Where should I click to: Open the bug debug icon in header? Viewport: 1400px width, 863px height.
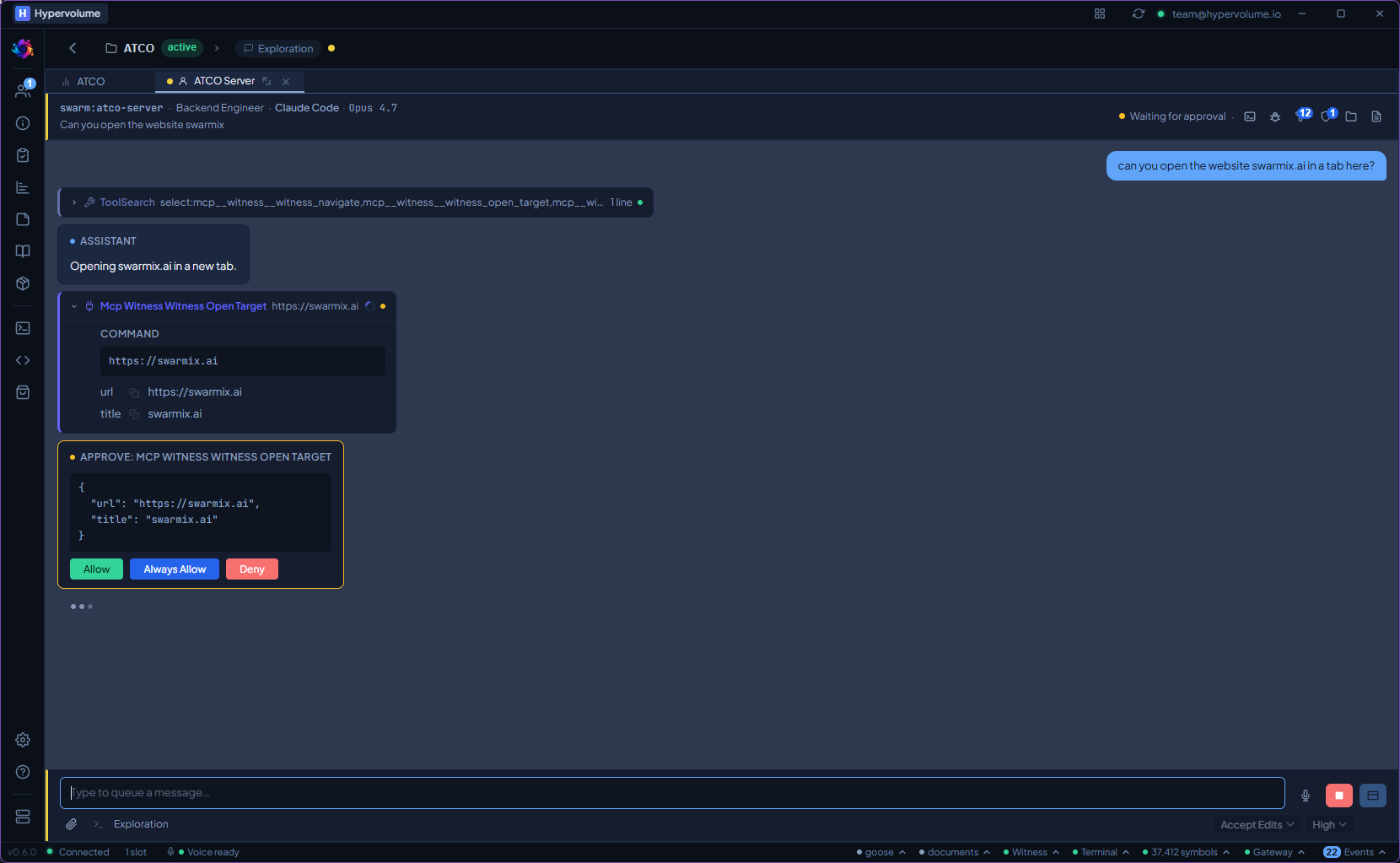click(x=1275, y=116)
